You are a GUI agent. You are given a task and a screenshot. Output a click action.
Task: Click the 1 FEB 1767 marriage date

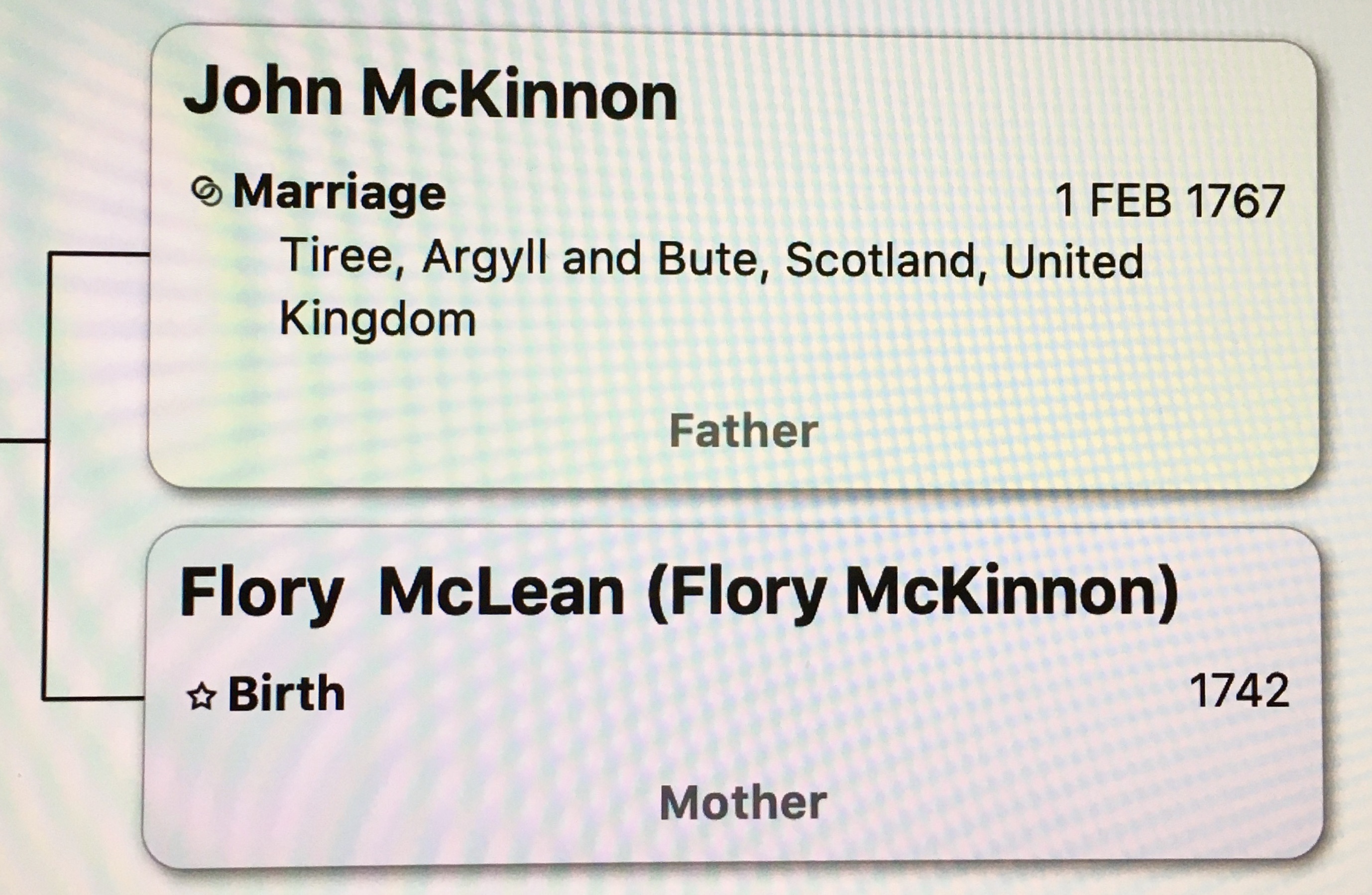pyautogui.click(x=1169, y=201)
